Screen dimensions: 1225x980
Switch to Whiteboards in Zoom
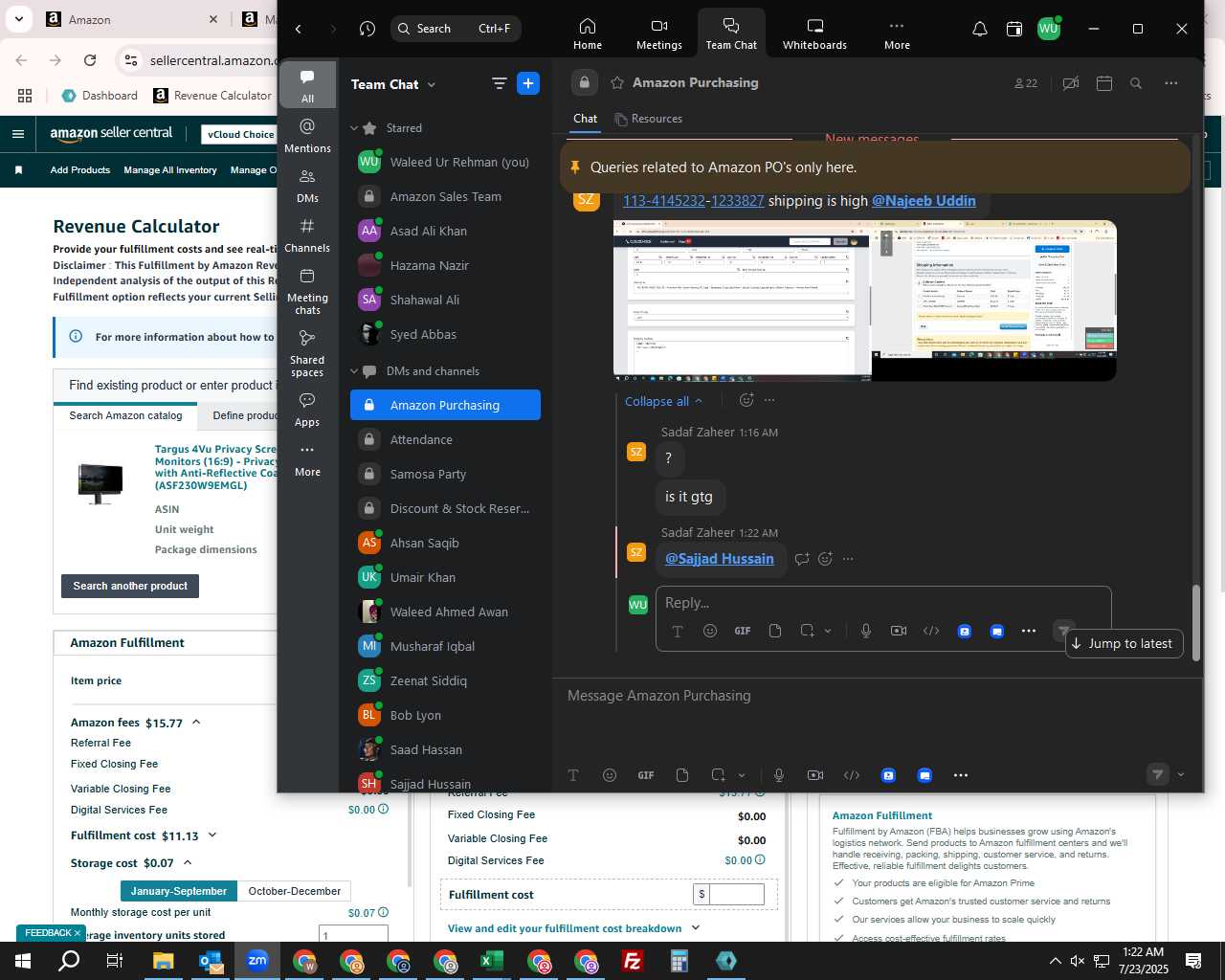pos(814,33)
